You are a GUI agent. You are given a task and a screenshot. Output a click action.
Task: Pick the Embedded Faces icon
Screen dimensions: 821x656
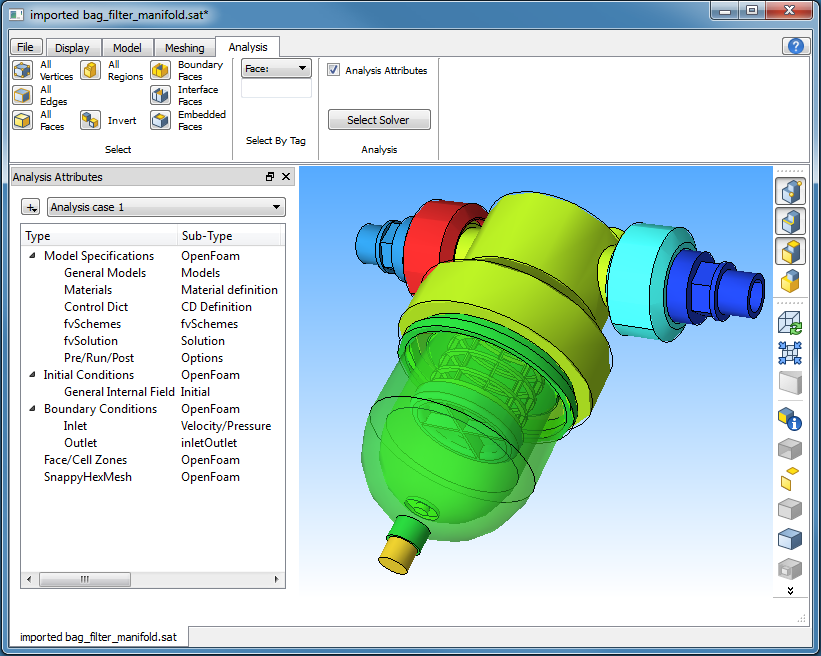(x=161, y=120)
